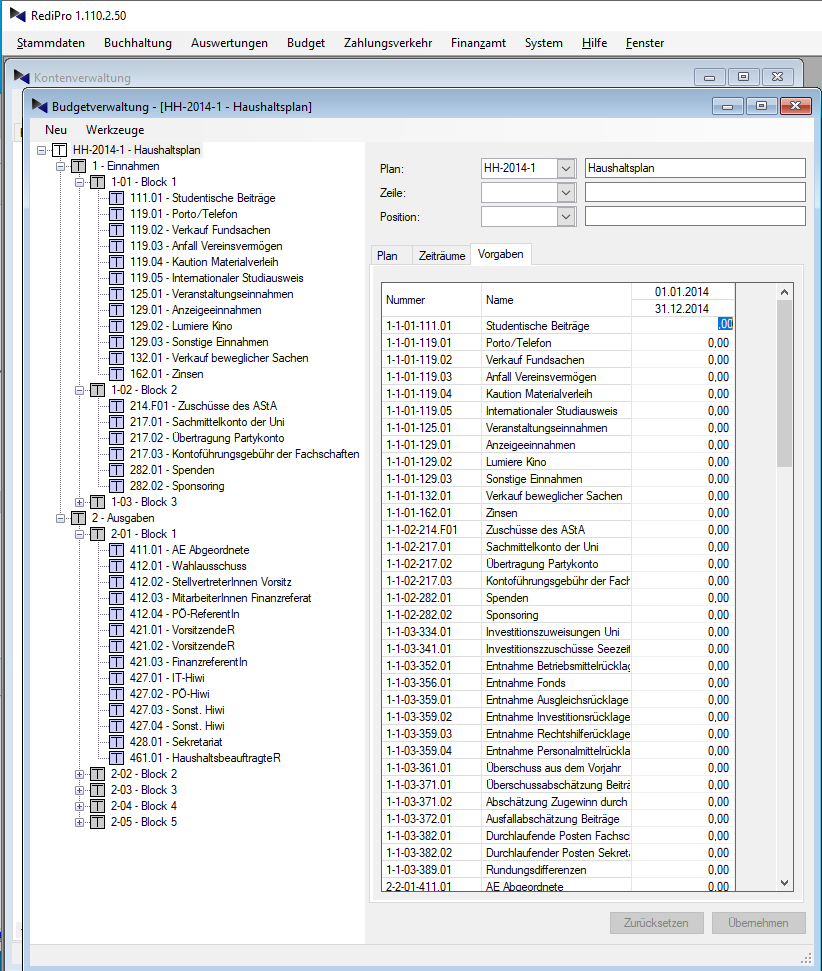Click the icon beside 129.02 Lumiere Kino
Screen dimensions: 822x971
116,326
